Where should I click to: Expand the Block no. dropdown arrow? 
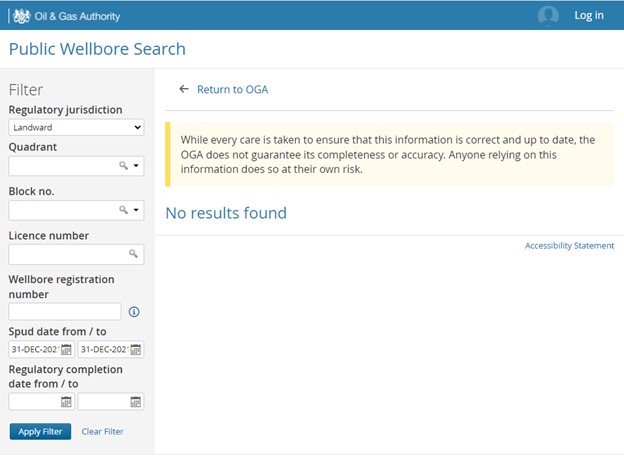click(137, 210)
